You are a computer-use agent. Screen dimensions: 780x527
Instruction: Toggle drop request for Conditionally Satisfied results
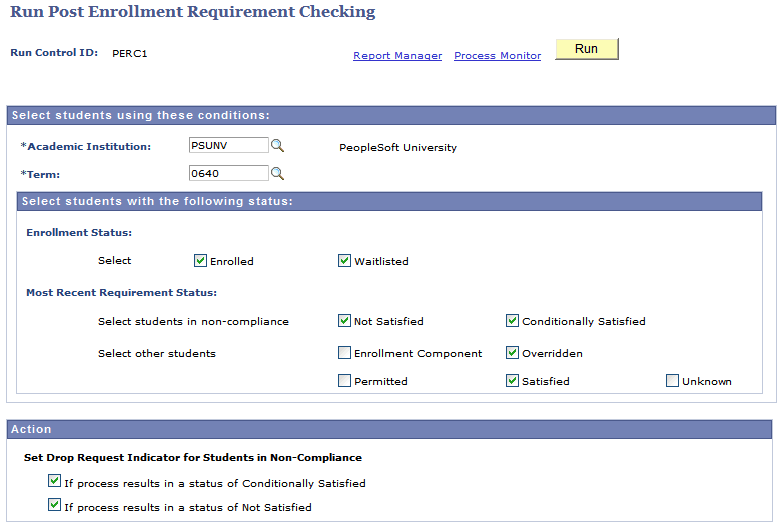tap(54, 481)
